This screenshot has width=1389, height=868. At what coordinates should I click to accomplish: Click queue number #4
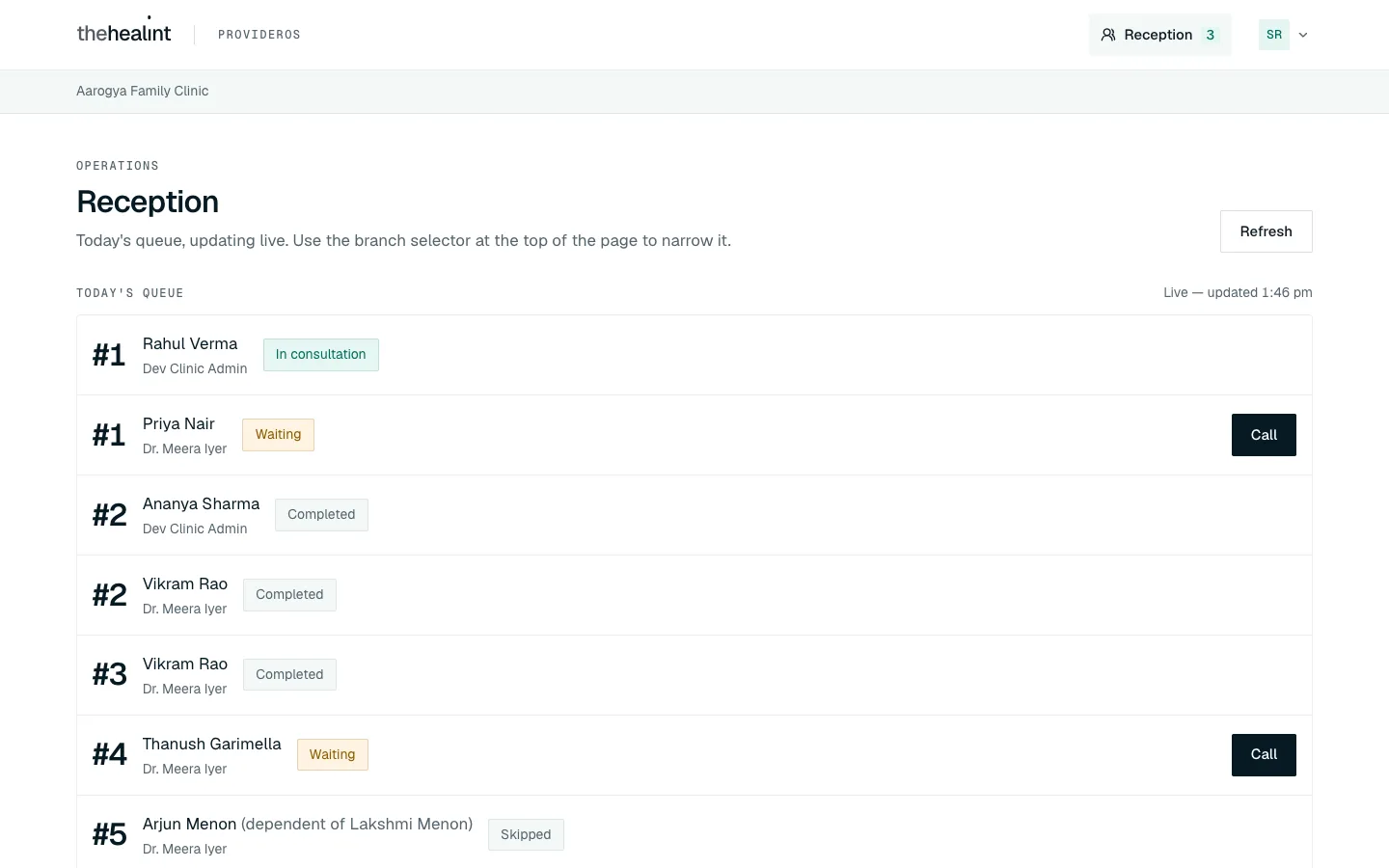[x=110, y=755]
